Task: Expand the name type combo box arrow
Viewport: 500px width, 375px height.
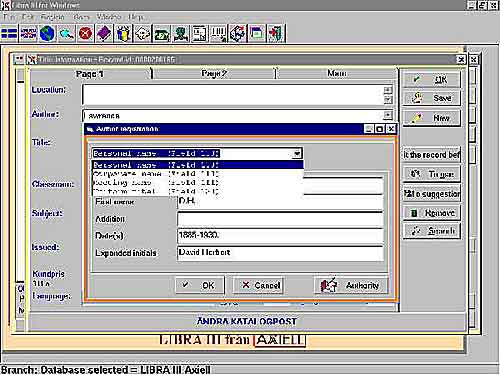Action: 297,153
